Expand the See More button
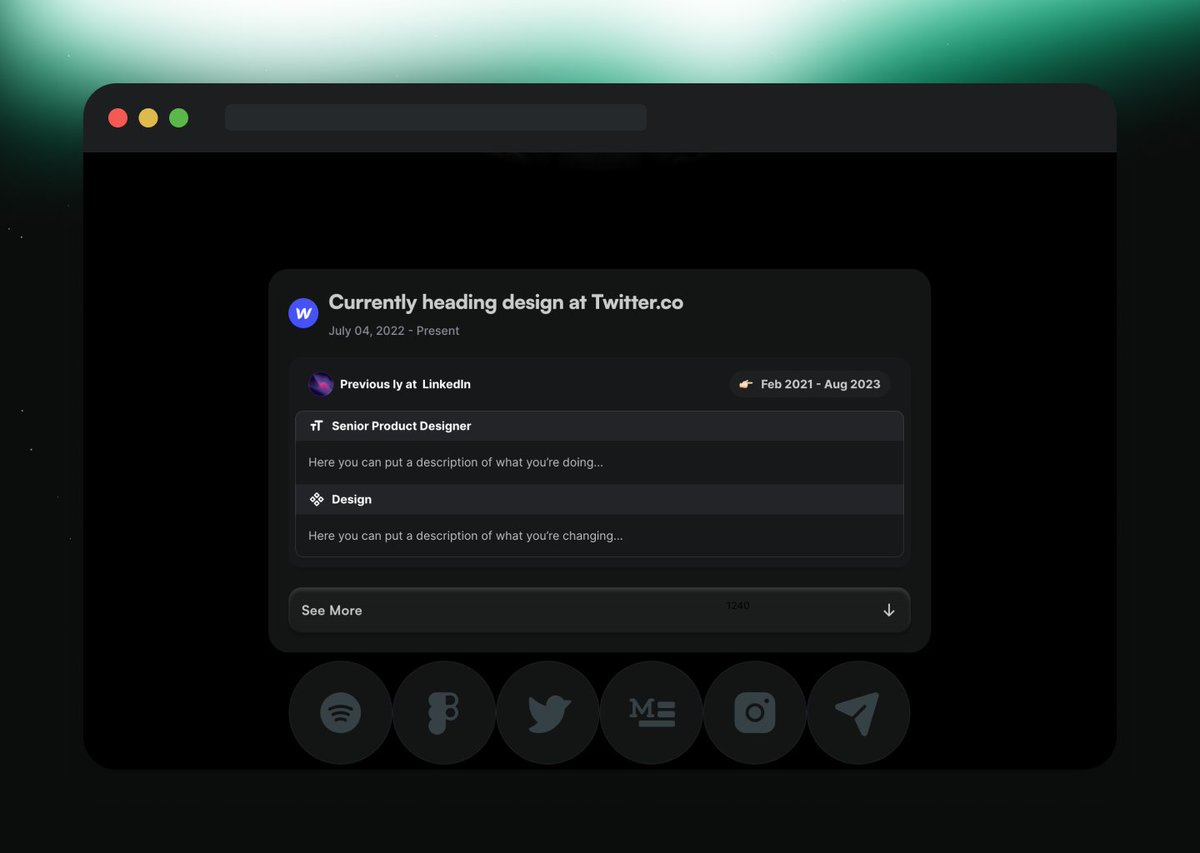Image resolution: width=1200 pixels, height=853 pixels. coord(599,610)
